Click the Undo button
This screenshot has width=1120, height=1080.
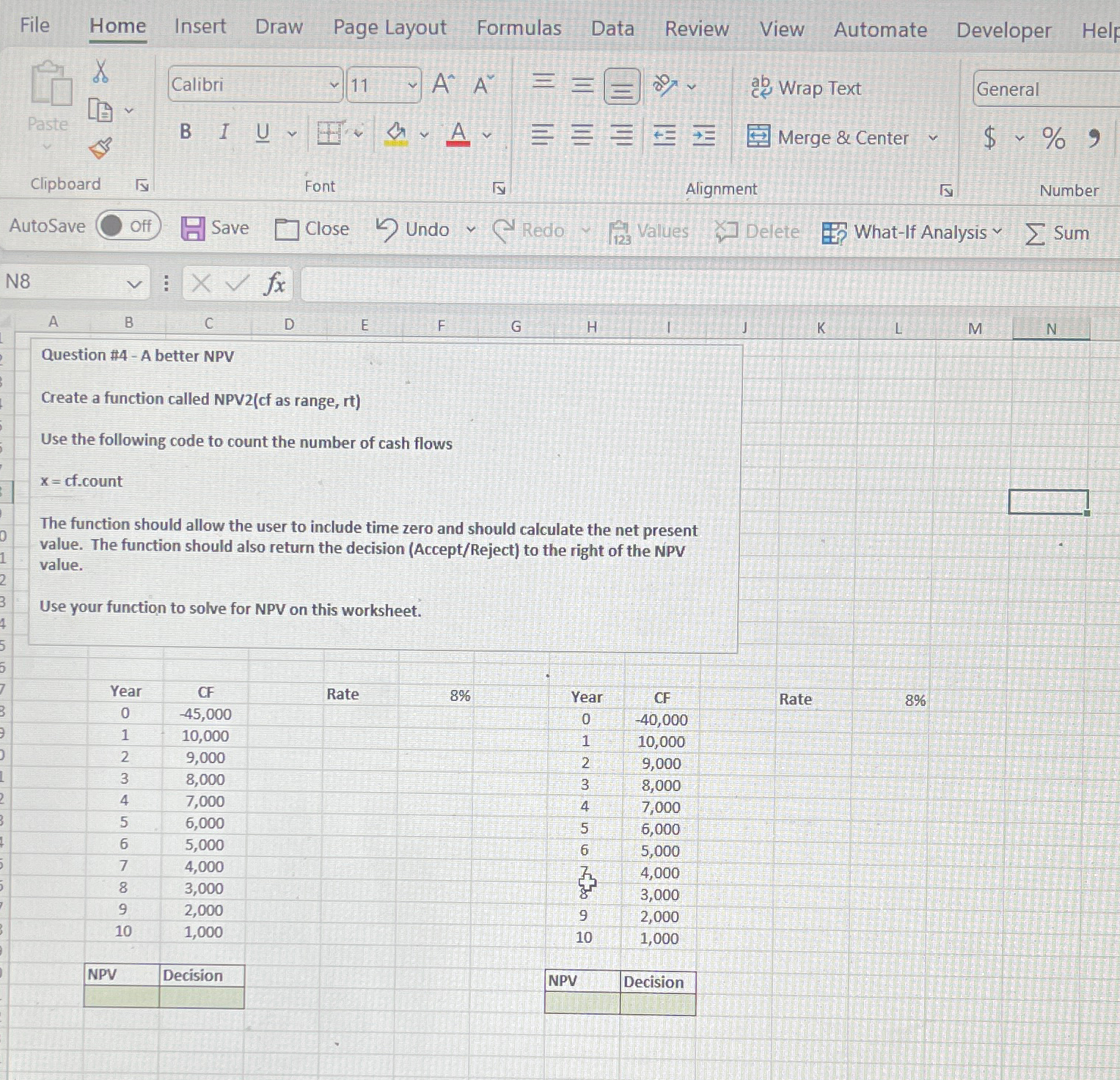[x=412, y=229]
